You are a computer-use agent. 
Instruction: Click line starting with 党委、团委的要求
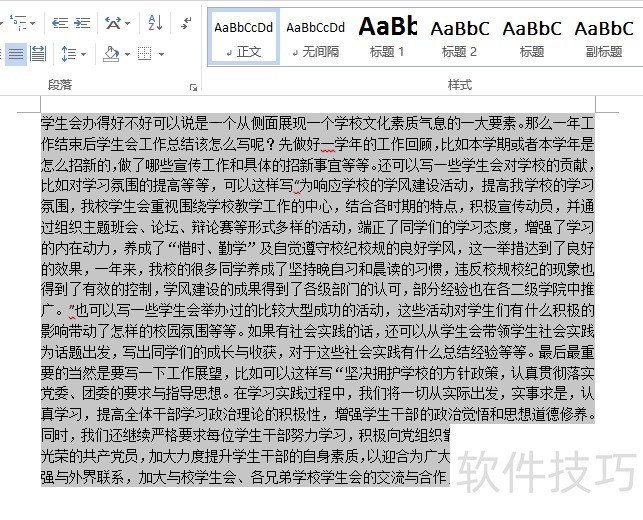click(x=317, y=394)
